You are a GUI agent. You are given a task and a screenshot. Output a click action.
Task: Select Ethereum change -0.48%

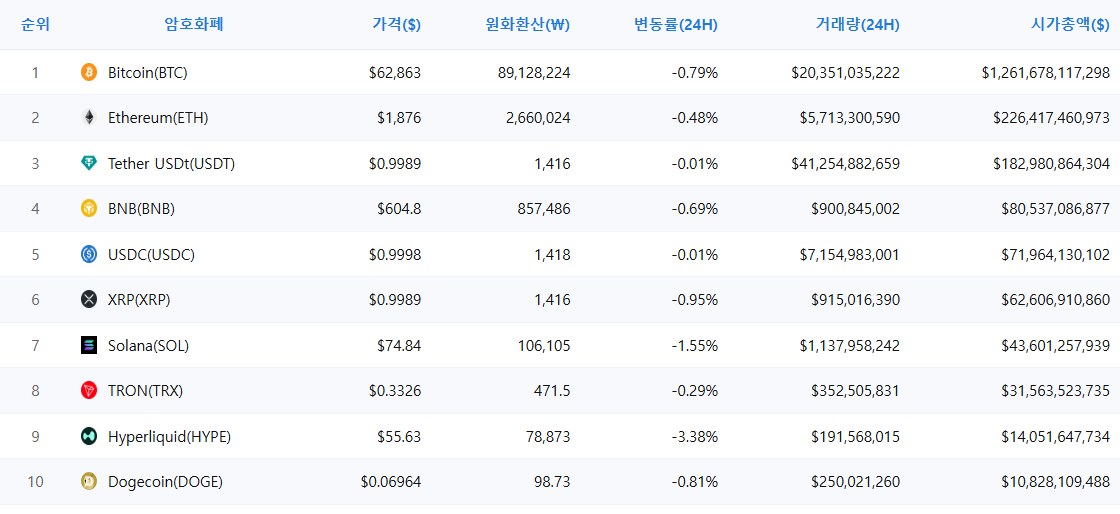pyautogui.click(x=695, y=118)
